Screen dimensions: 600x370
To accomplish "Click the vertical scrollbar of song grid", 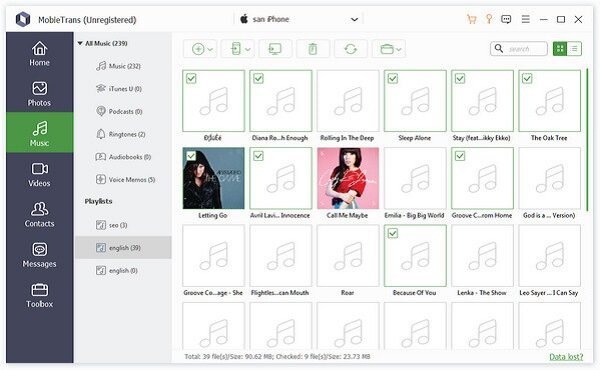I will pyautogui.click(x=587, y=139).
